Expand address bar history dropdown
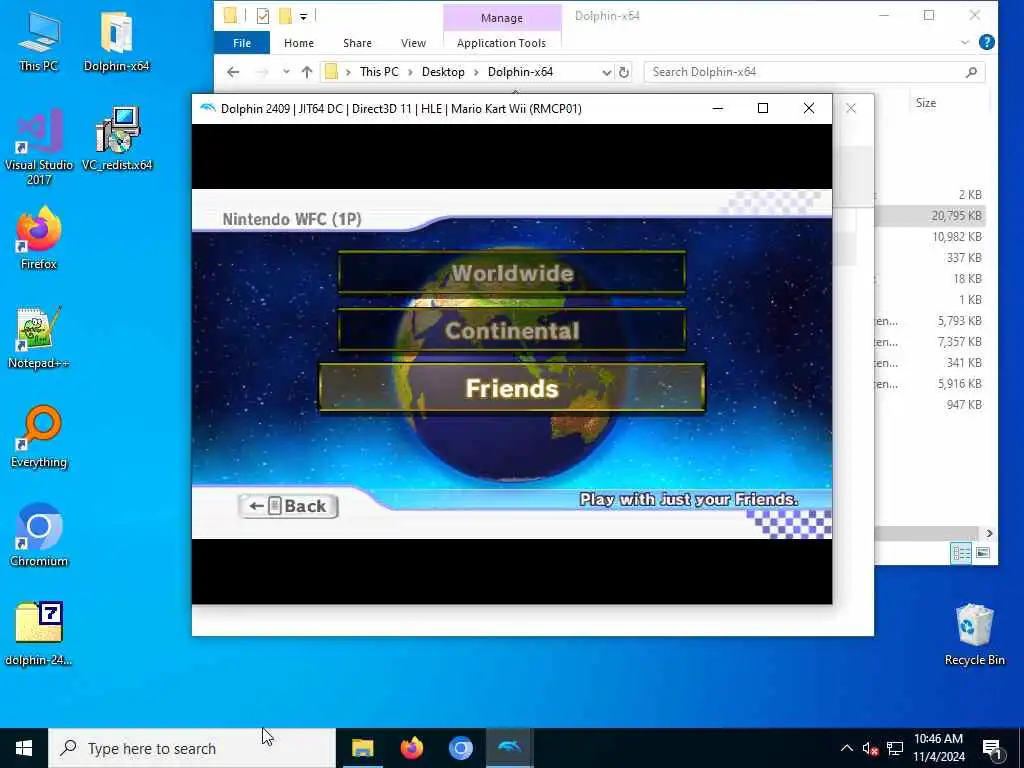Viewport: 1024px width, 768px height. [606, 72]
